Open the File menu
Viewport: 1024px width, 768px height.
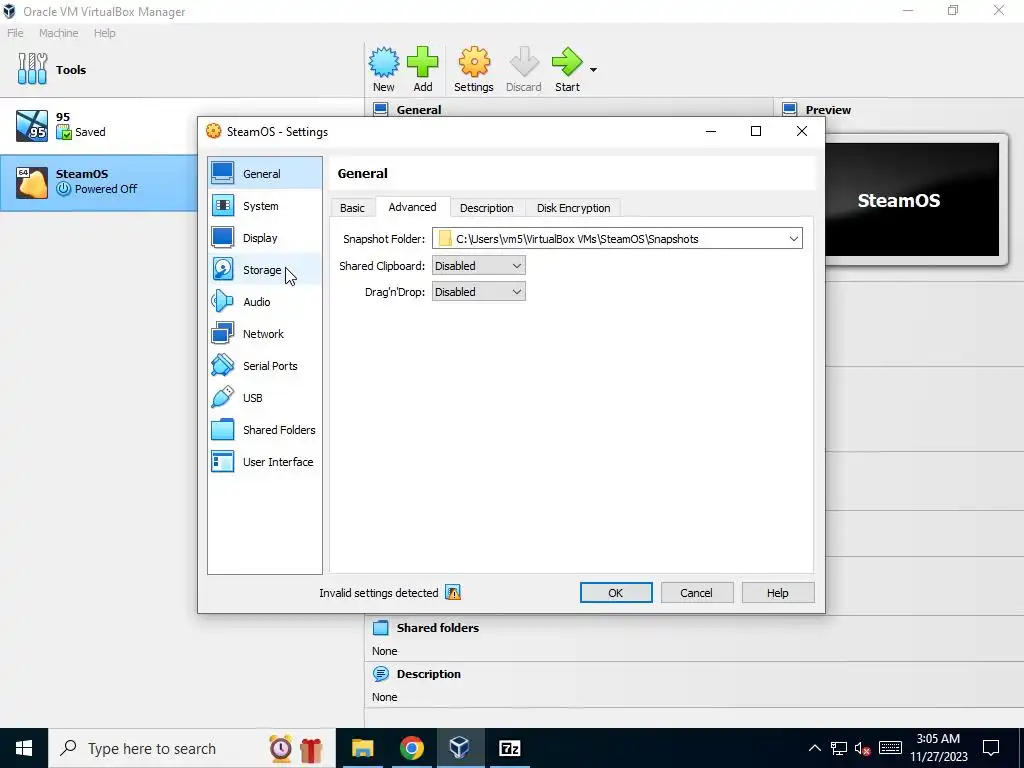point(15,33)
